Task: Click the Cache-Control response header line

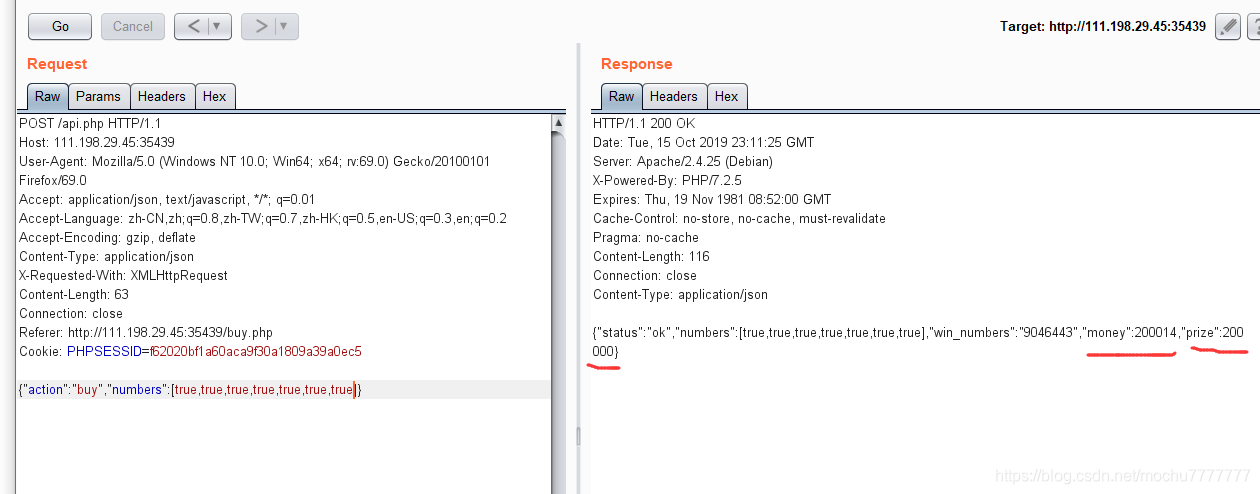Action: point(739,218)
